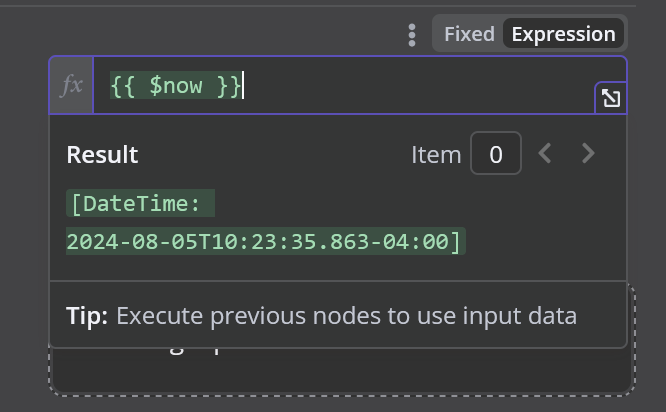Open the expanded expression editor icon
The width and height of the screenshot is (666, 412).
click(611, 98)
